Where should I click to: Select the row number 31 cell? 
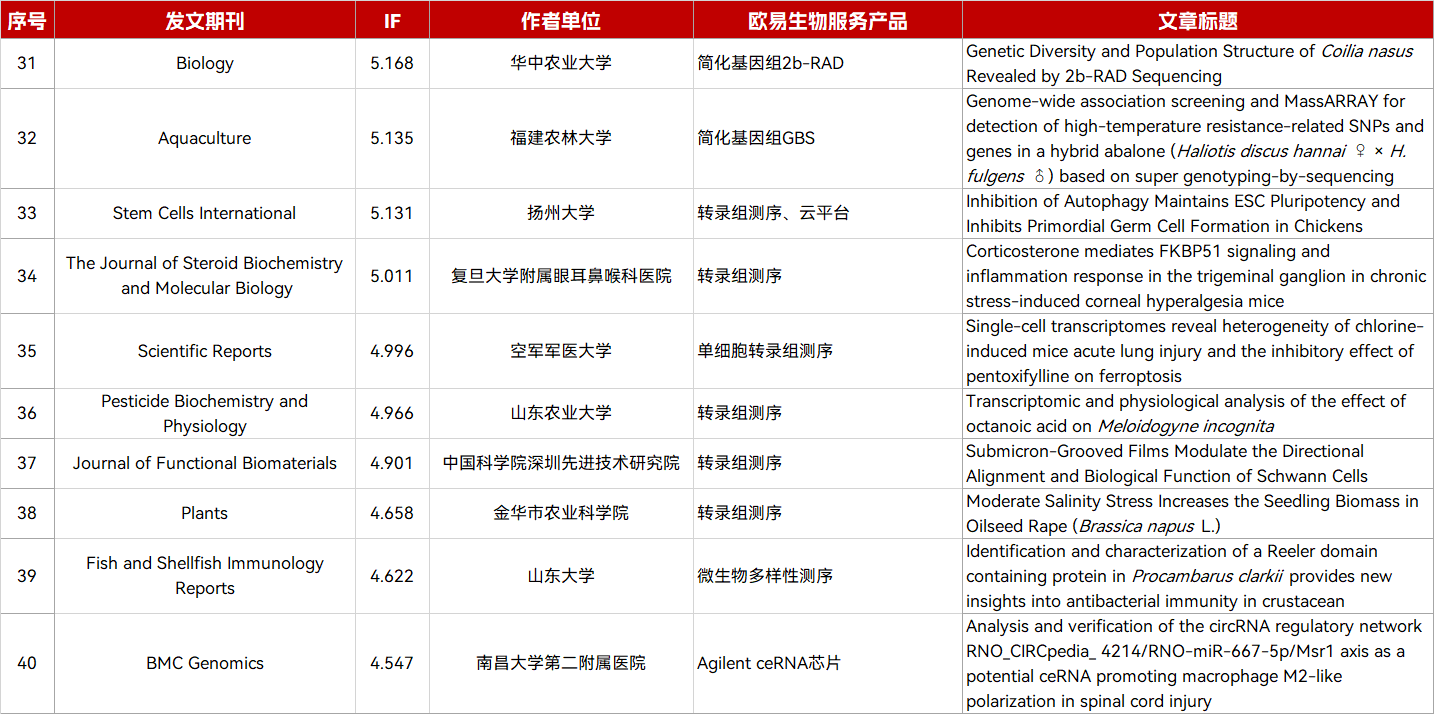click(x=27, y=64)
